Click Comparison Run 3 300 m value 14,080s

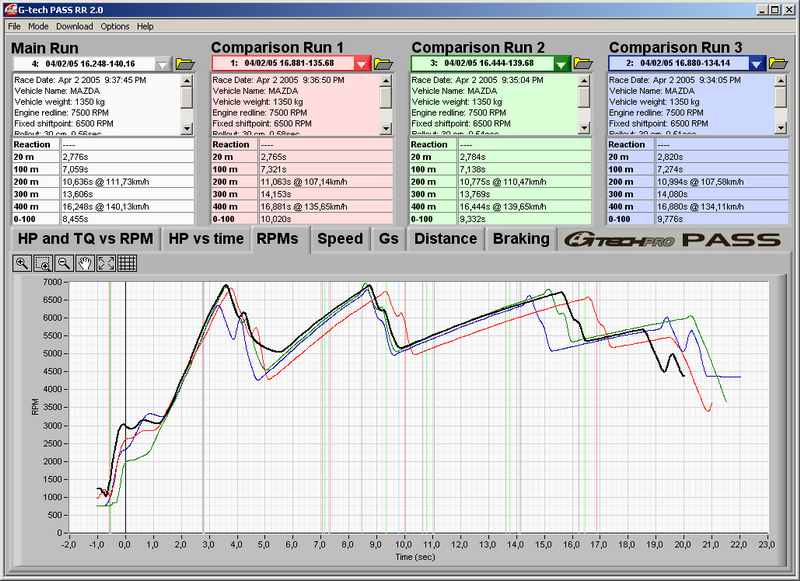(722, 194)
